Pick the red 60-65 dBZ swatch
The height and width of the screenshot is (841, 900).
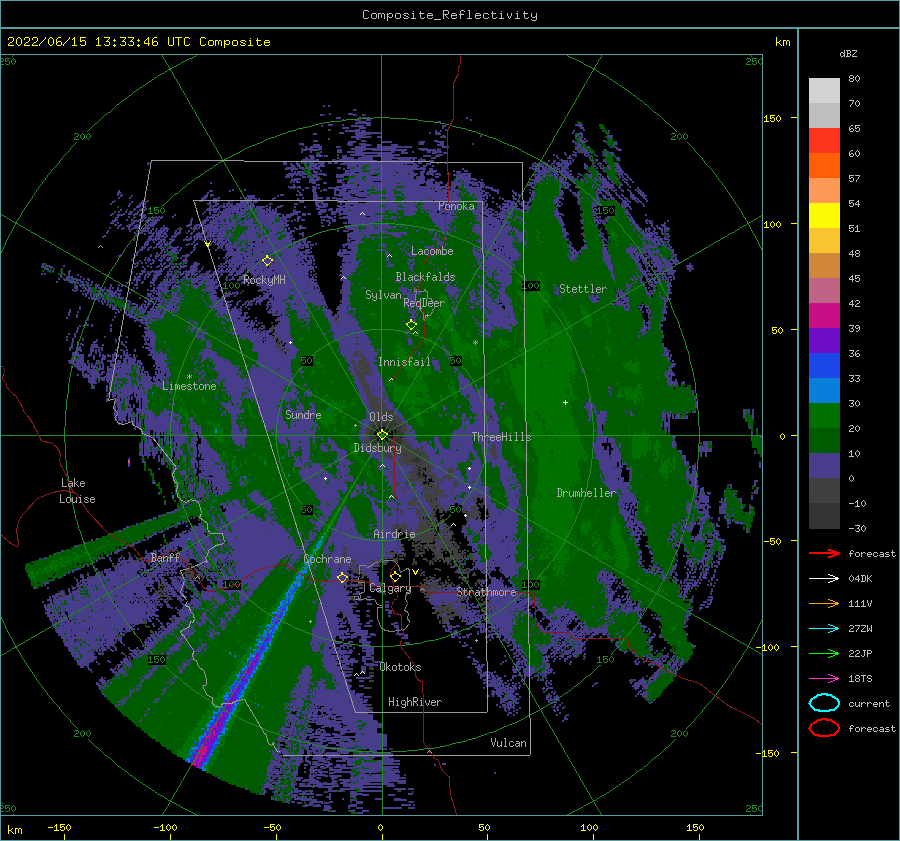(824, 140)
